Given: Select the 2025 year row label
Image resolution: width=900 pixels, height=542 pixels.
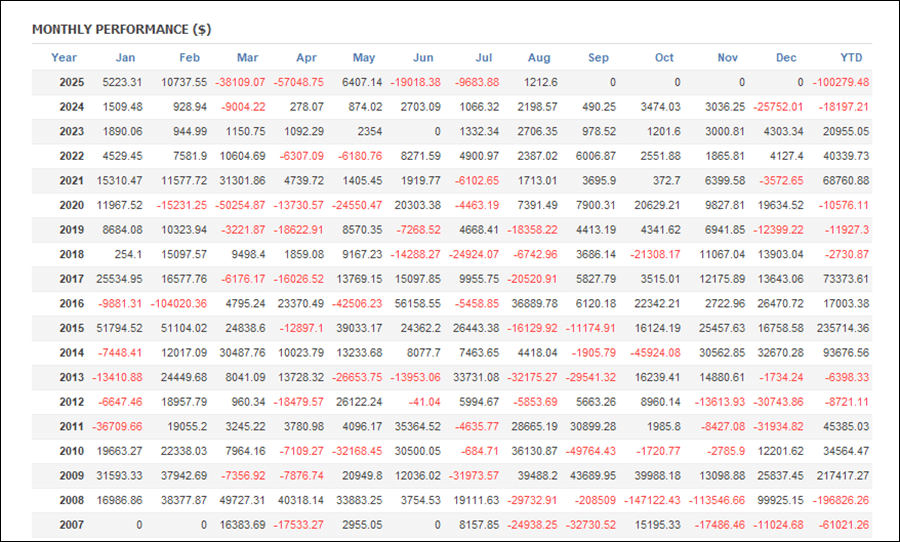Looking at the screenshot, I should [71, 82].
